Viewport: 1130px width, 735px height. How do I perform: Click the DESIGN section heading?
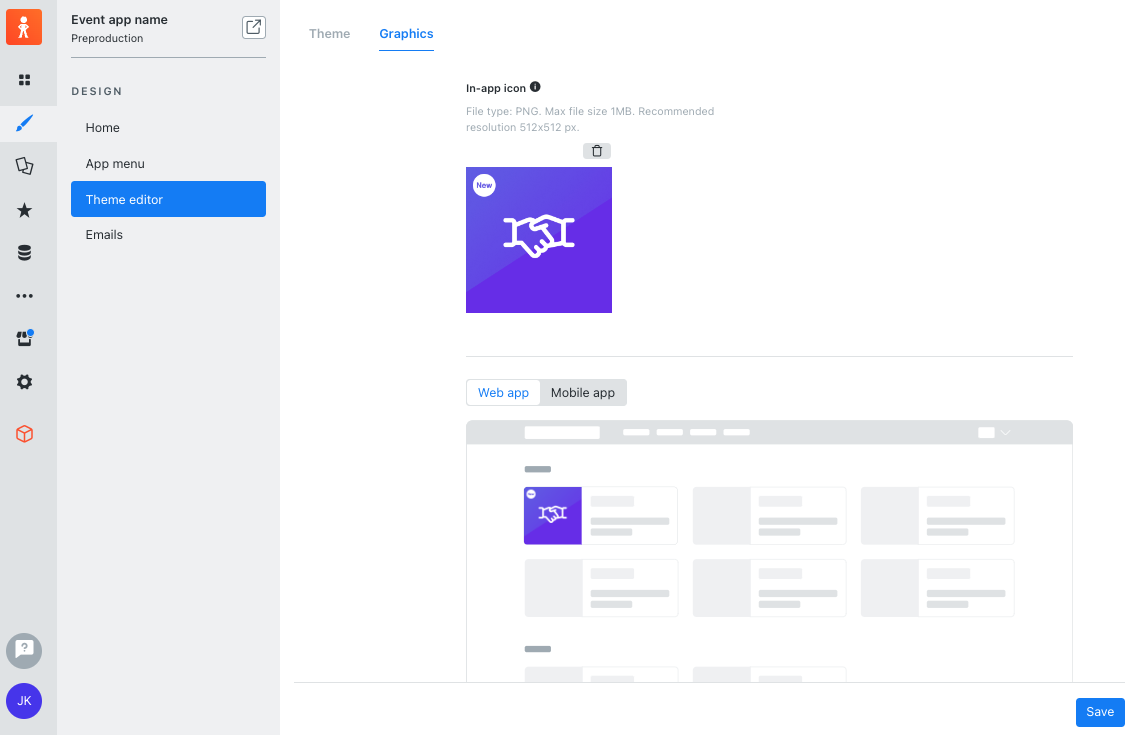pyautogui.click(x=97, y=92)
